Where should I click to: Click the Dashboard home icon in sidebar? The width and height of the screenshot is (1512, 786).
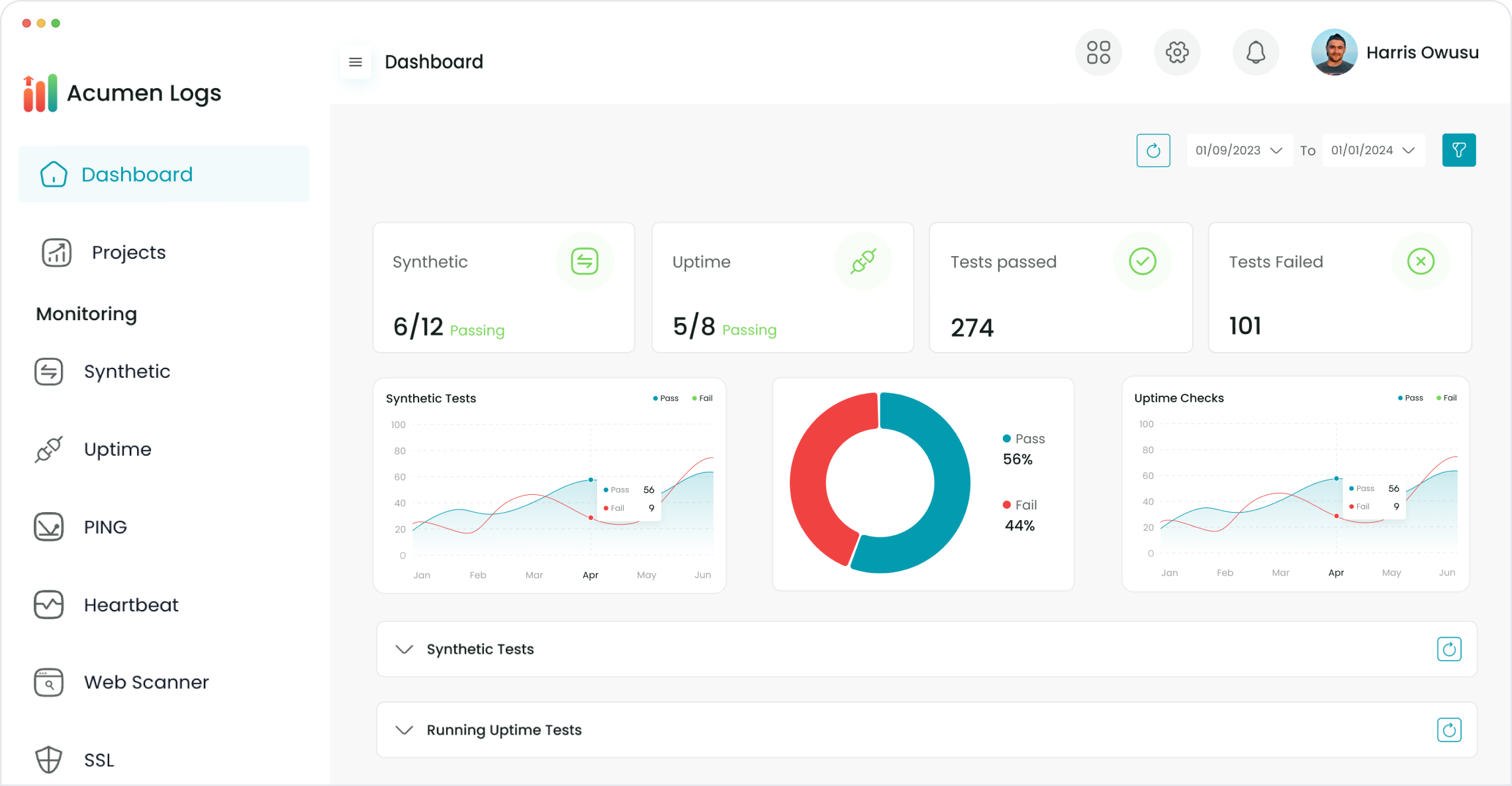point(54,174)
